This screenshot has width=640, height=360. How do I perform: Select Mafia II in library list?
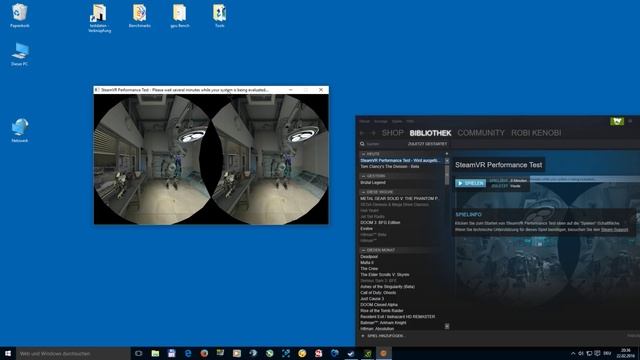tap(367, 262)
